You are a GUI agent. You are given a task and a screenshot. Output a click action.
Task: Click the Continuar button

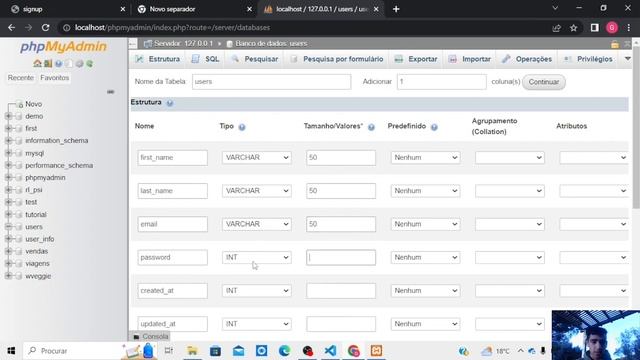coord(544,82)
